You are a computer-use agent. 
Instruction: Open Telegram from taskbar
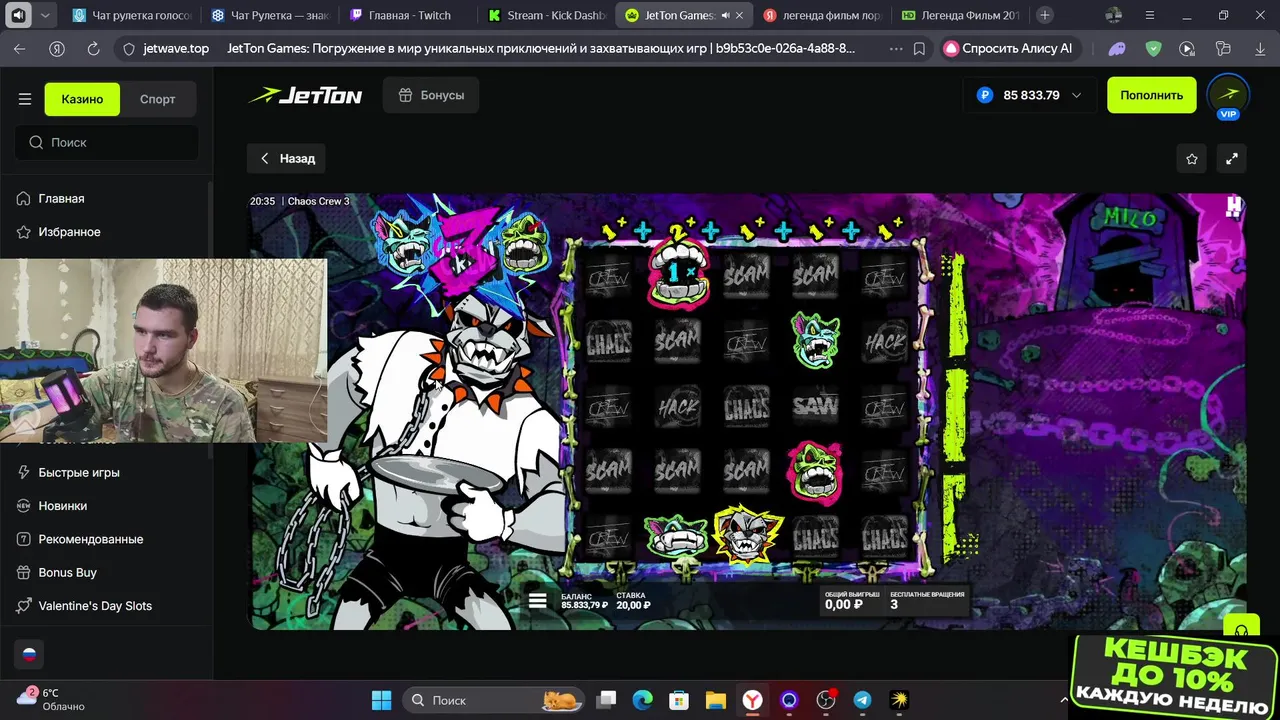click(x=862, y=700)
